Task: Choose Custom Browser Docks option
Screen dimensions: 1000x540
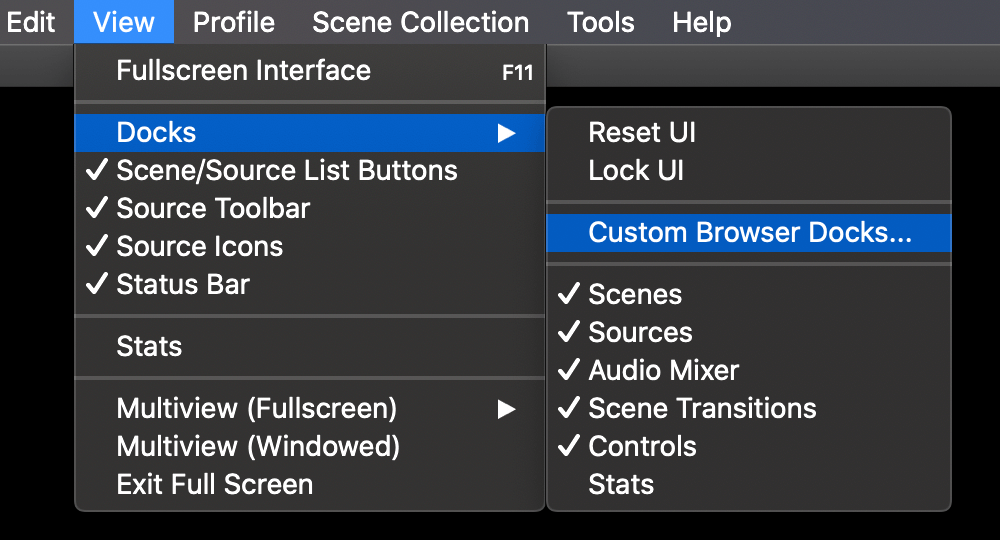Action: (x=750, y=233)
